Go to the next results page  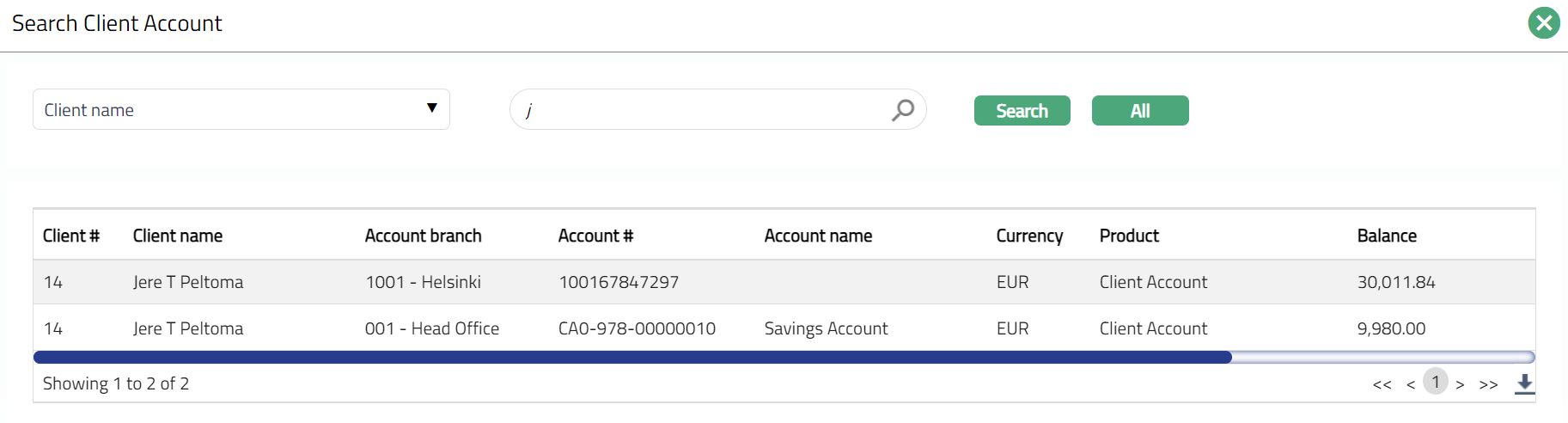point(1460,384)
